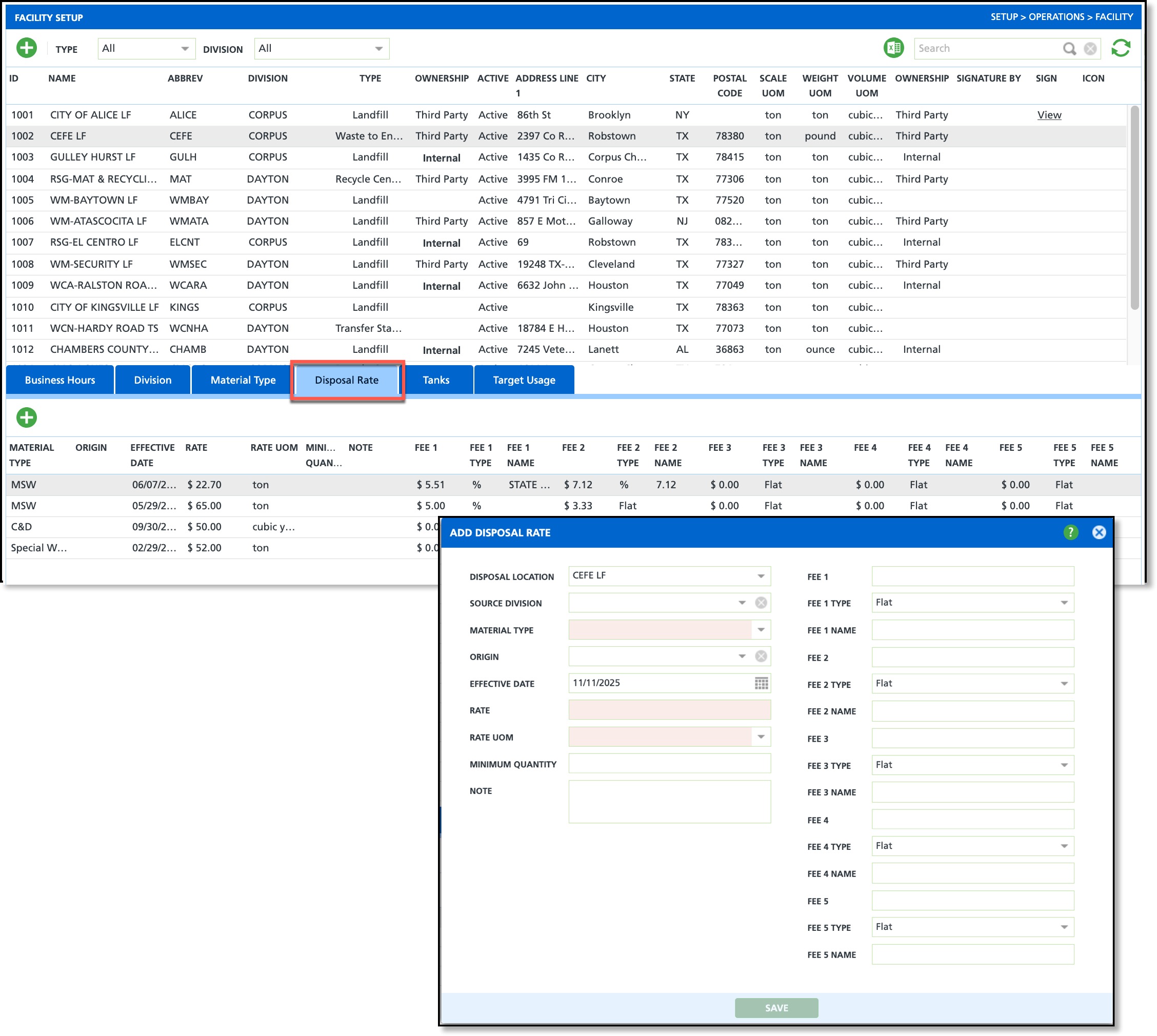Expand the Type filter dropdown
This screenshot has height=1036, width=1157.
click(185, 49)
